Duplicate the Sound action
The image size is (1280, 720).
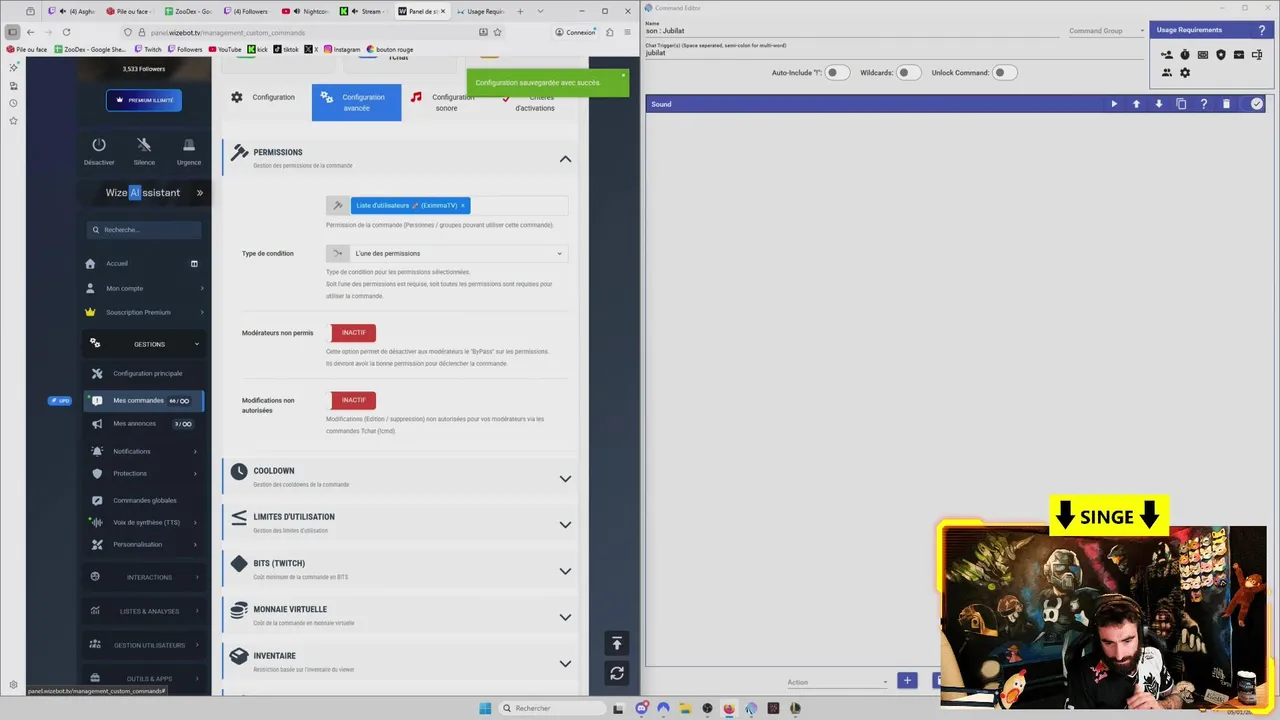click(1181, 104)
